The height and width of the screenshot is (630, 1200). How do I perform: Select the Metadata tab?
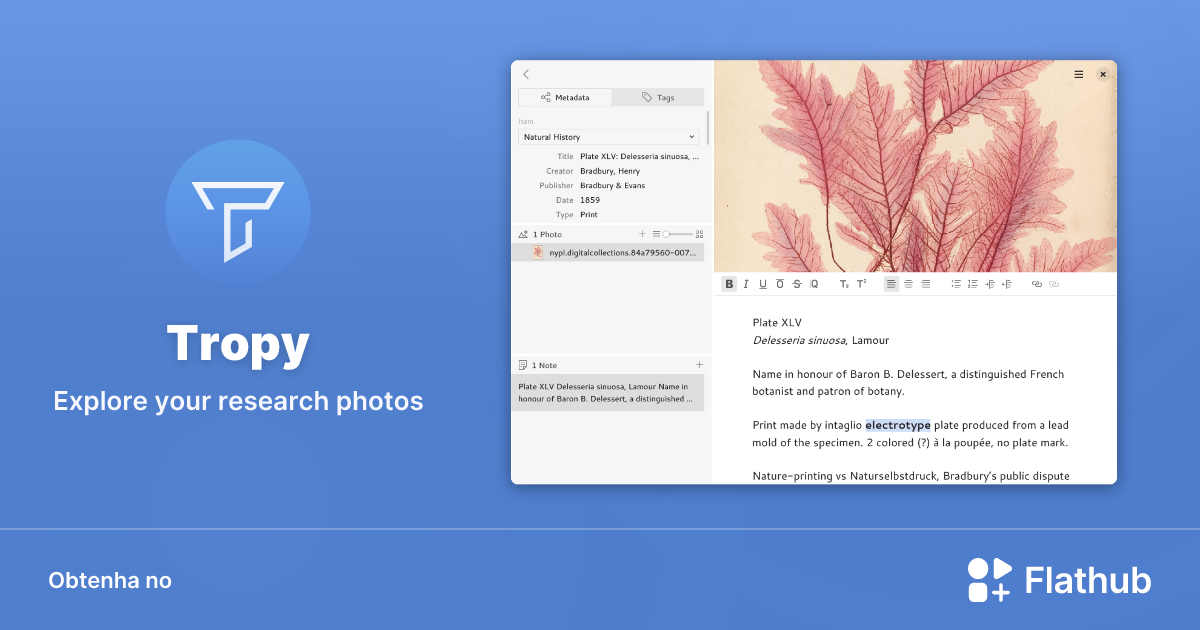565,97
